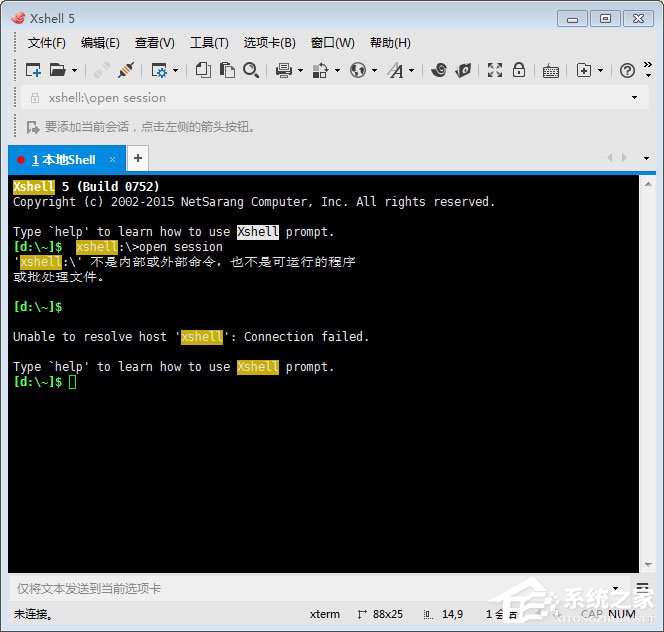Viewport: 664px width, 632px height.
Task: Toggle full screen mode icon
Action: point(495,70)
